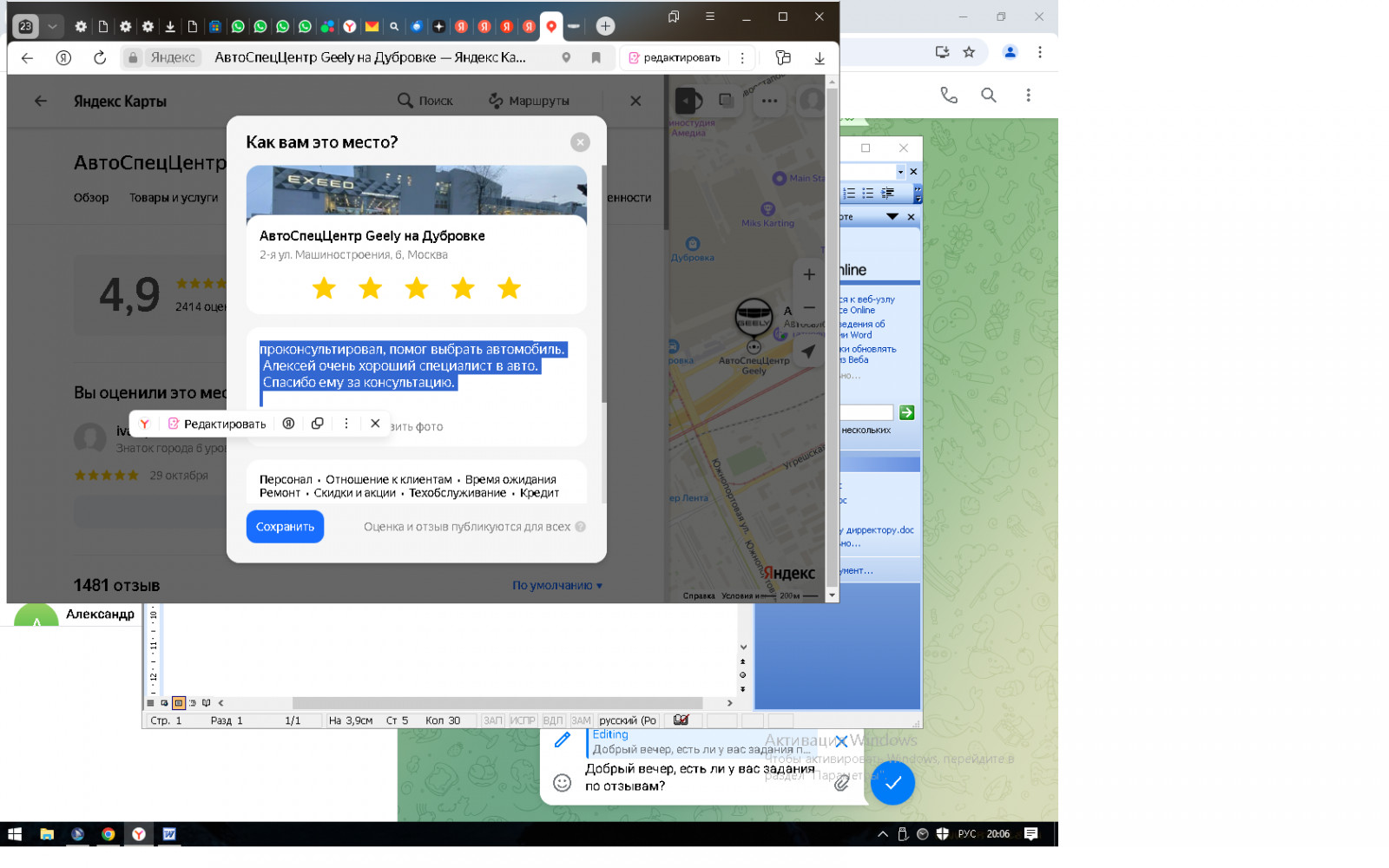Toggle the ВДЛ extend selection indicator
Screen dimensions: 1389x868
click(x=553, y=720)
